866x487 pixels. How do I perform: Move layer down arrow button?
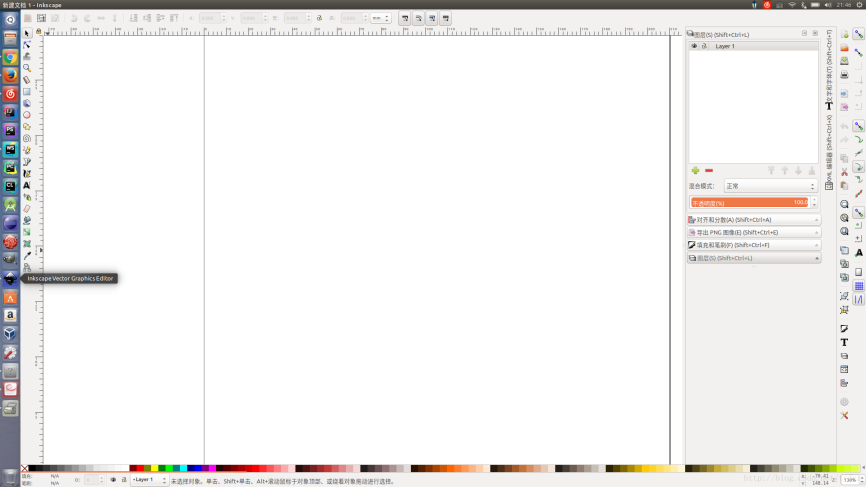point(798,171)
